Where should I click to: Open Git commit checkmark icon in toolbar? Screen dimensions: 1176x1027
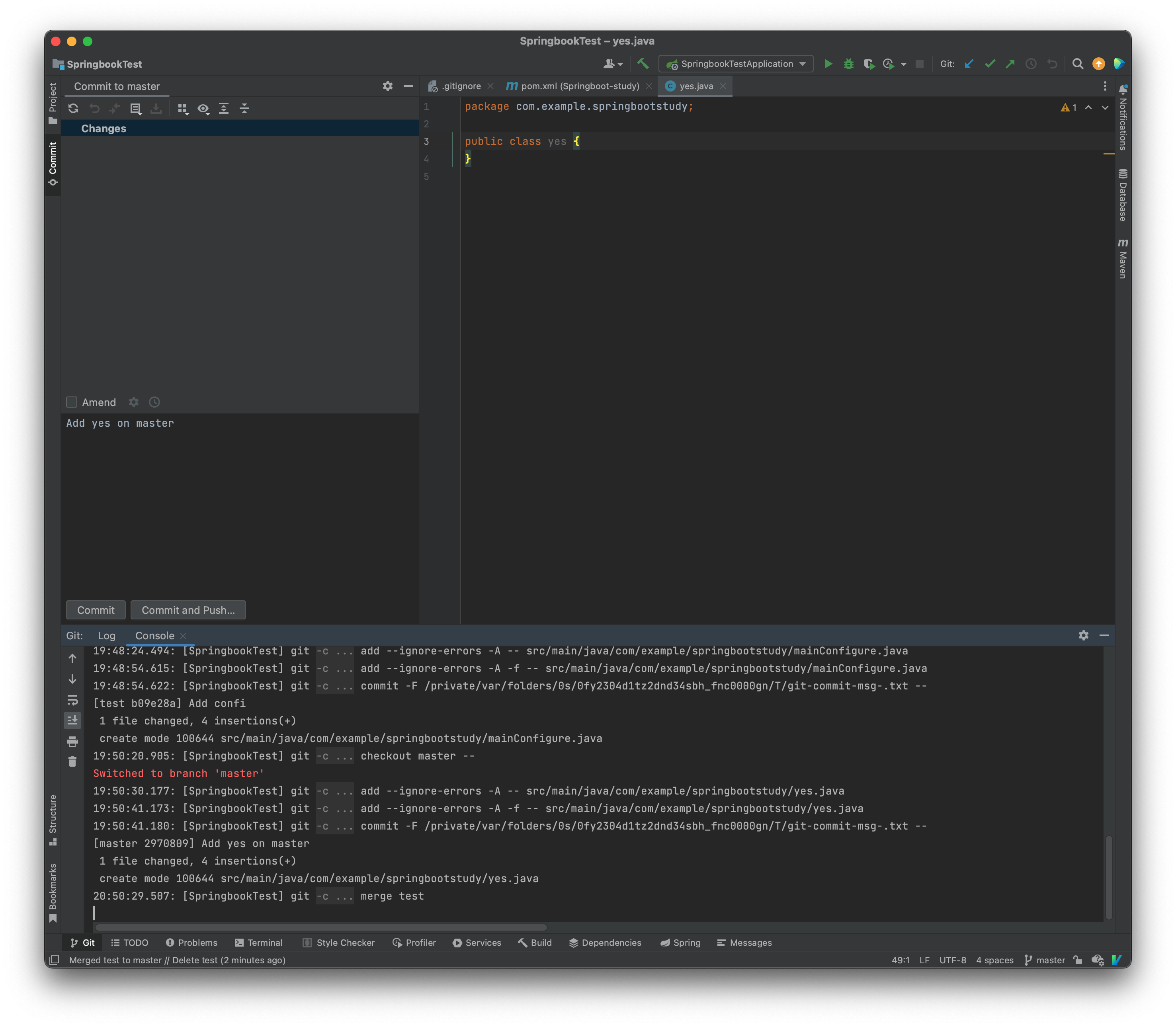click(990, 64)
